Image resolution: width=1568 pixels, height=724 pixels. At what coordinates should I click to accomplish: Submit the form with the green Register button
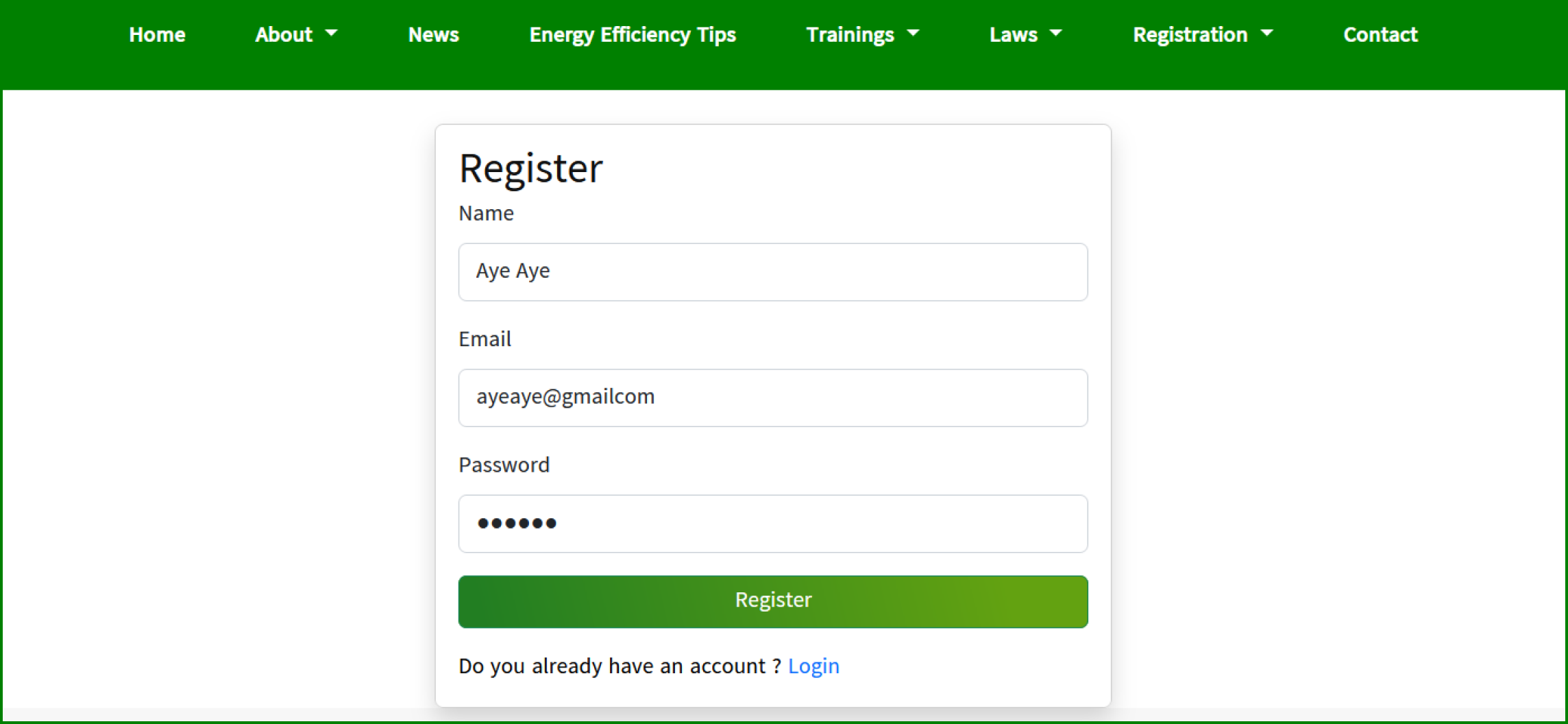coord(772,601)
